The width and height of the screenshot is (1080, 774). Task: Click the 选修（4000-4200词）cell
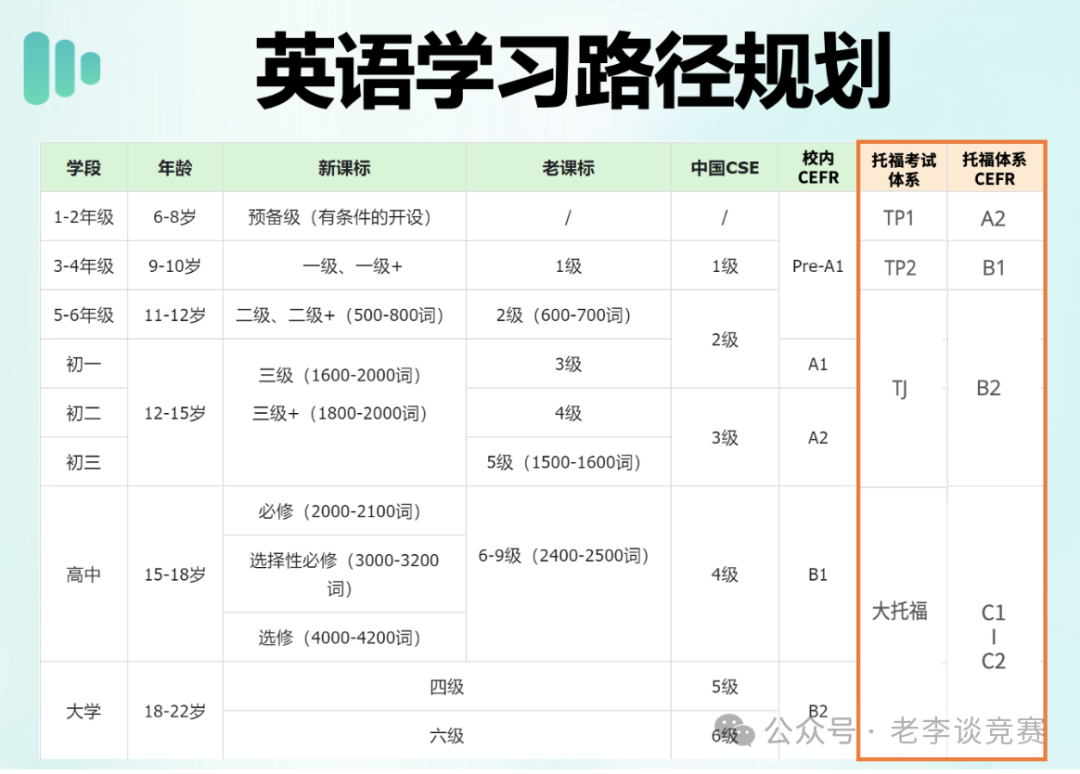coord(342,637)
